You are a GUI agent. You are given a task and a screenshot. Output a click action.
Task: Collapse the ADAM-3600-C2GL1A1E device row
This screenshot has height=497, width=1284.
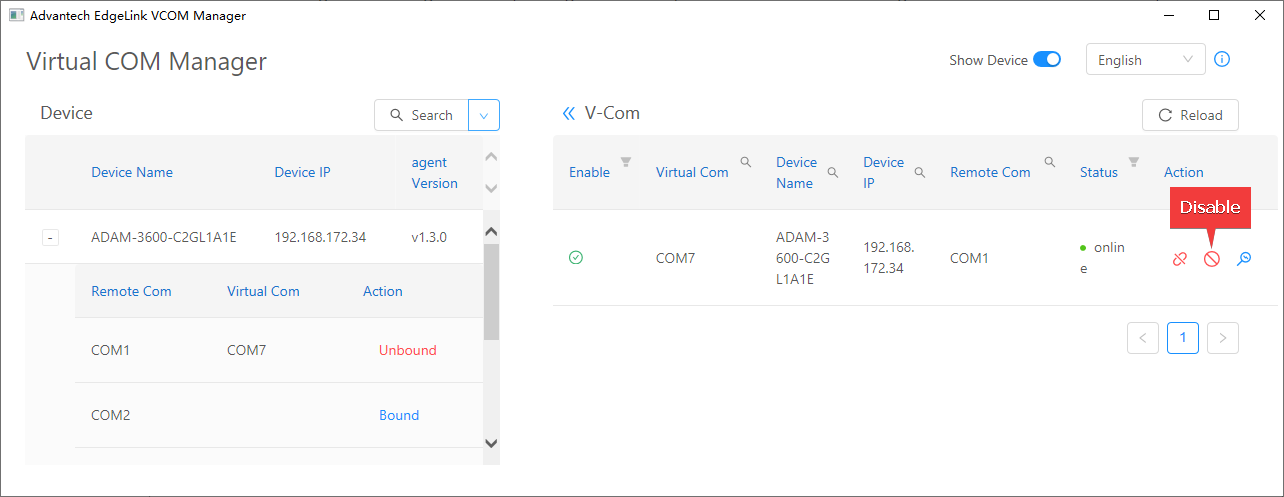(50, 238)
